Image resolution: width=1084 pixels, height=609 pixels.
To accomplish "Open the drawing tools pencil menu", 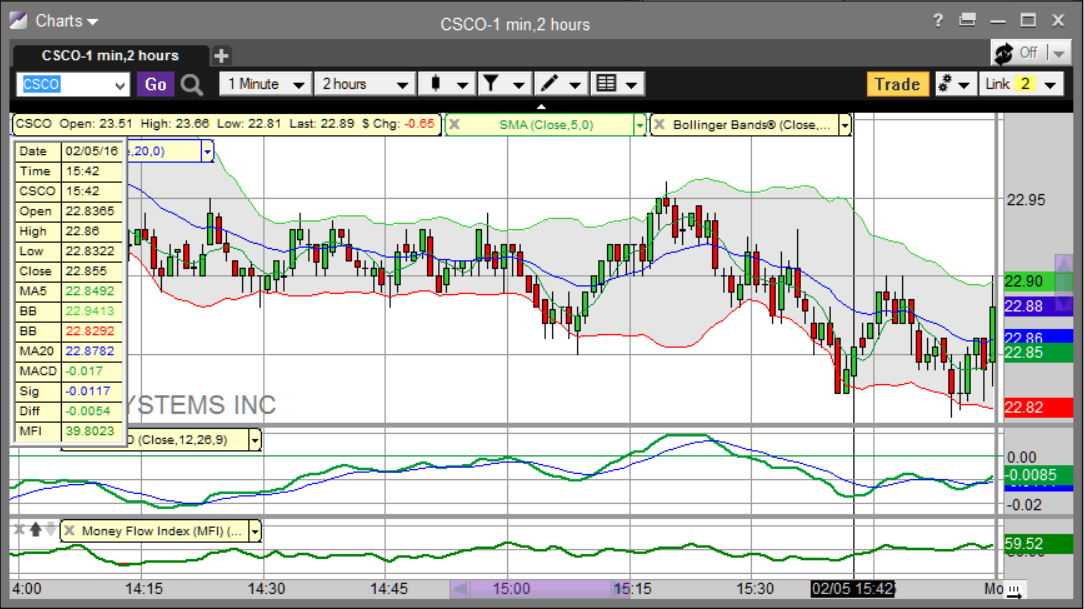I will coord(561,84).
